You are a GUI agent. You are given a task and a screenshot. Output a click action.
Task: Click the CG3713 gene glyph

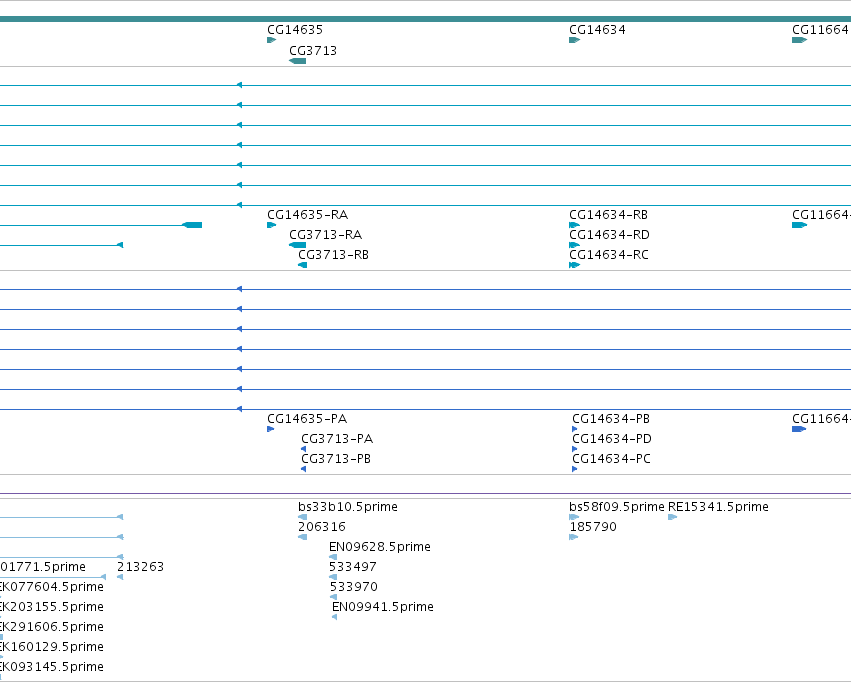coord(297,61)
